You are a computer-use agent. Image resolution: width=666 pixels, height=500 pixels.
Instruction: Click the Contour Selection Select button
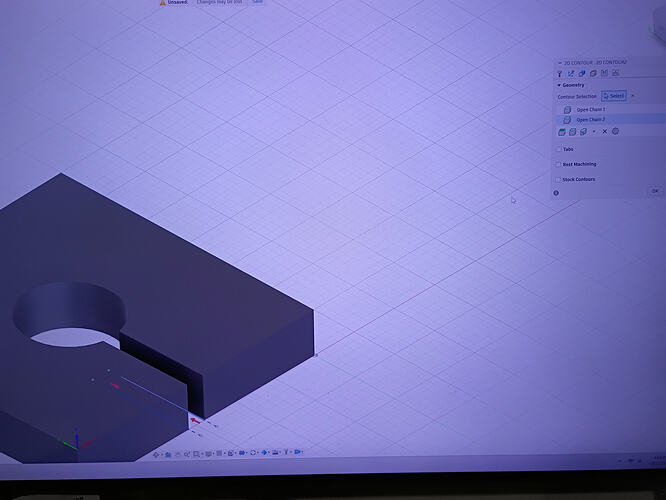coord(614,96)
